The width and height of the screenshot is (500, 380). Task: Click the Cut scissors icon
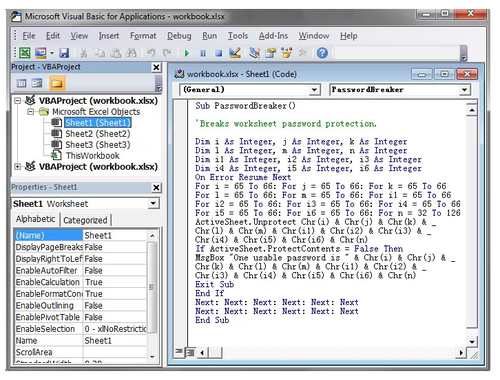pyautogui.click(x=84, y=53)
